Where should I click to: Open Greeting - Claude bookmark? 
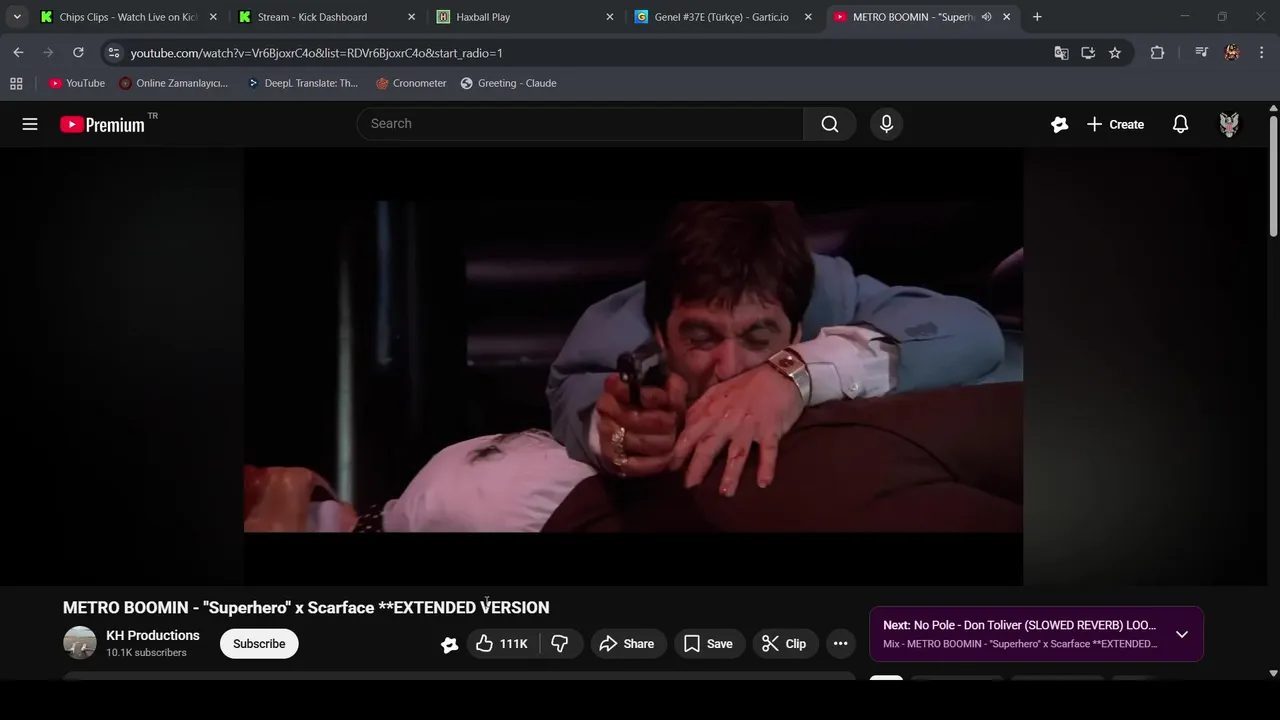click(509, 83)
